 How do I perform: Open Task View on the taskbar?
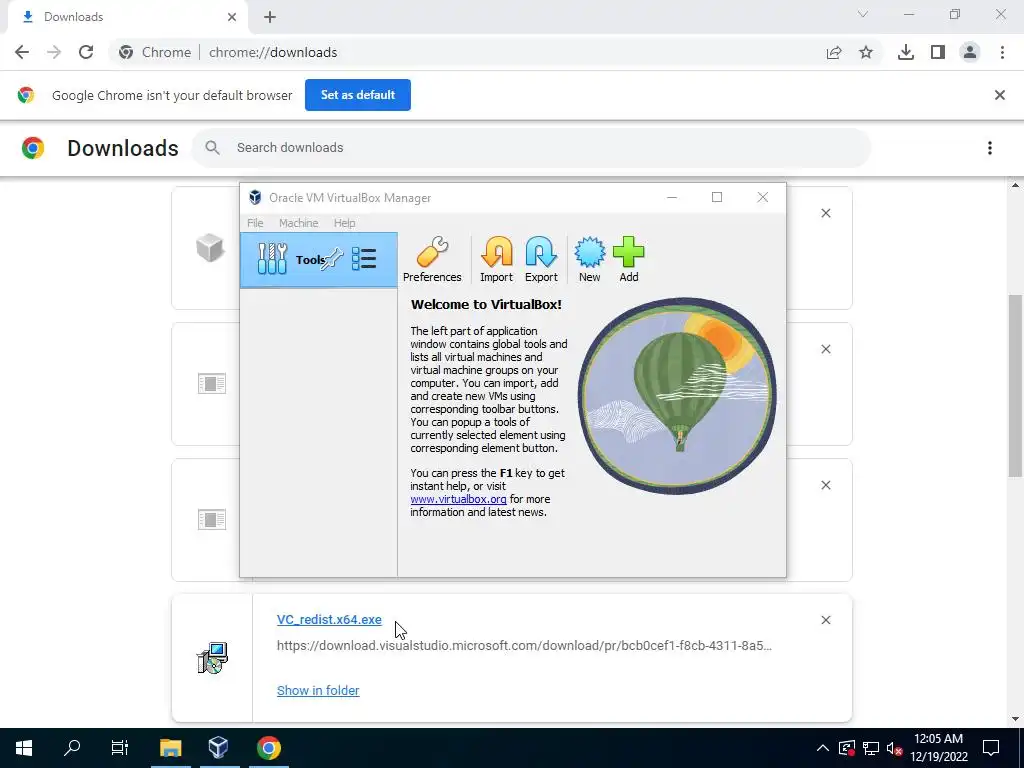pyautogui.click(x=120, y=748)
